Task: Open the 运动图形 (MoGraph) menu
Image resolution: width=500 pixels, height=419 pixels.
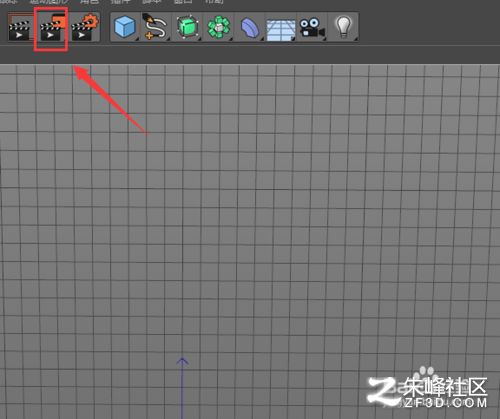Action: tap(49, 2)
